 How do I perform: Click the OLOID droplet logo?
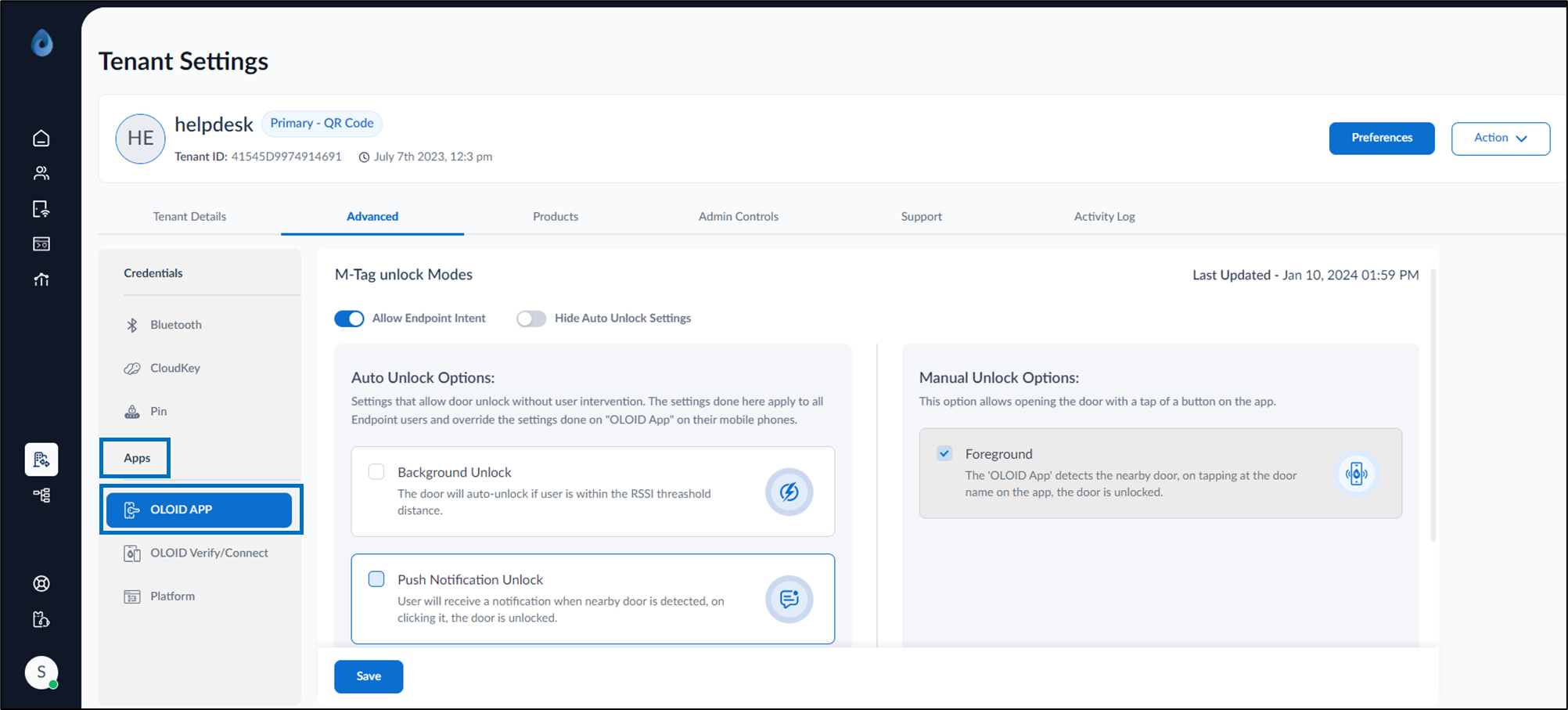coord(42,43)
